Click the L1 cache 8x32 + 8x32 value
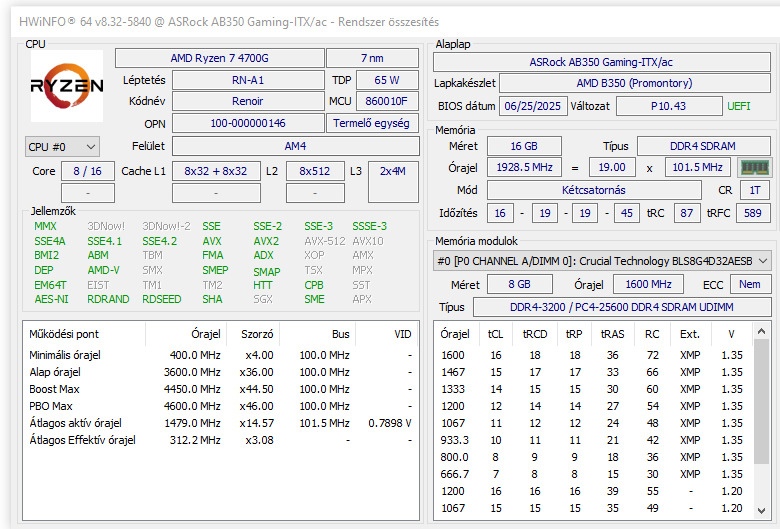 coord(216,171)
